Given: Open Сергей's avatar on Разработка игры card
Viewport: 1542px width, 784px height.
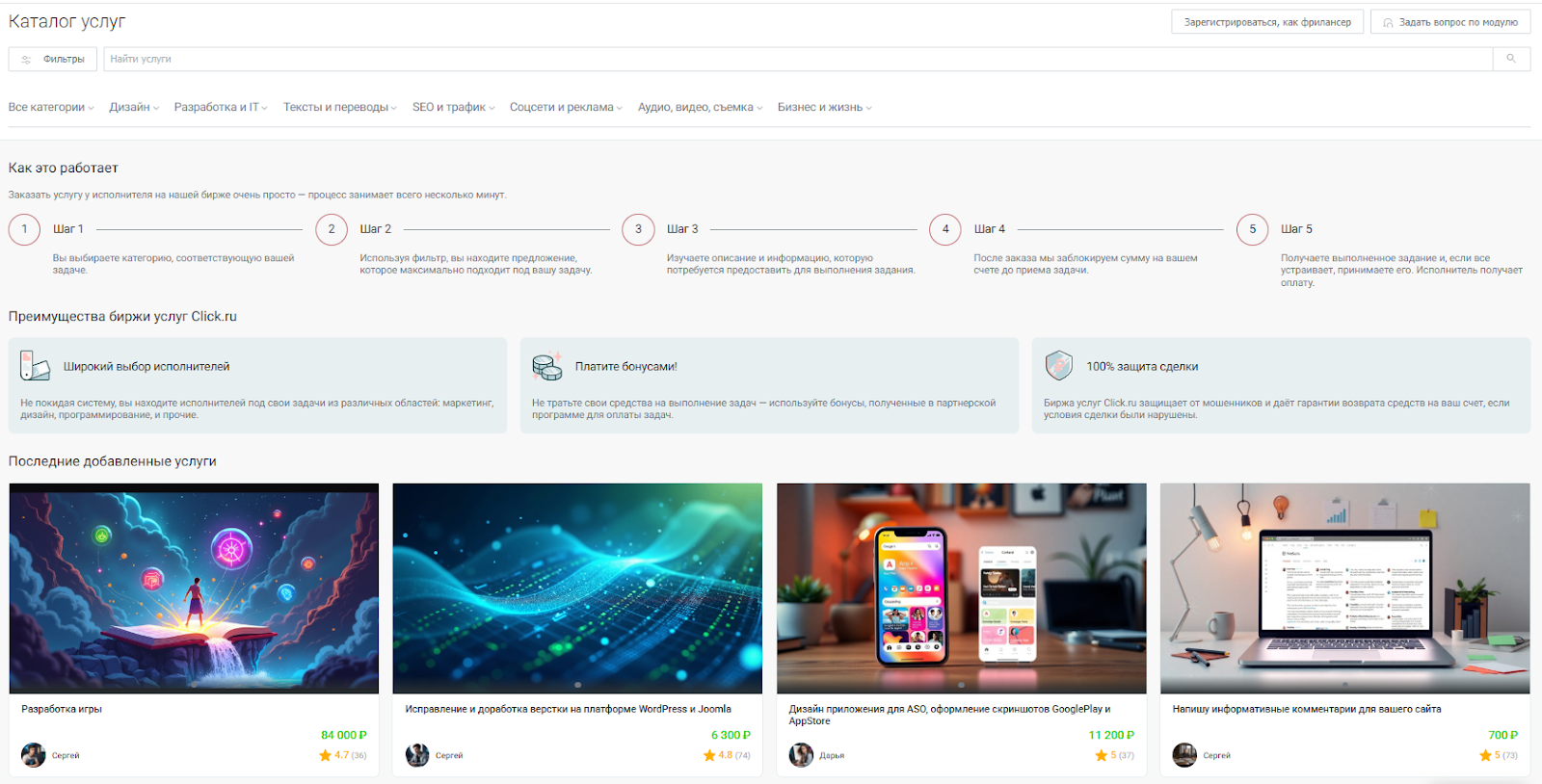Looking at the screenshot, I should [x=34, y=755].
